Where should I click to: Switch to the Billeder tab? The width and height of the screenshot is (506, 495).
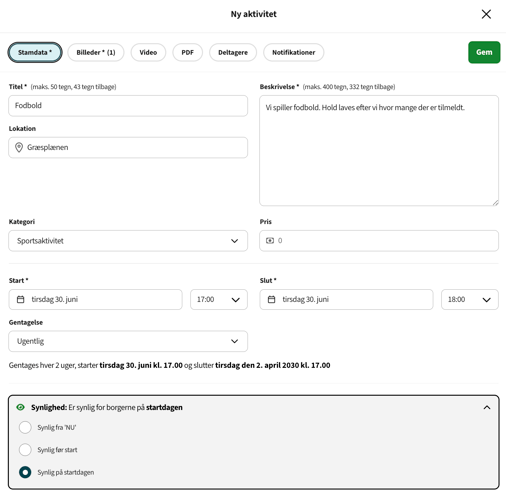(96, 52)
